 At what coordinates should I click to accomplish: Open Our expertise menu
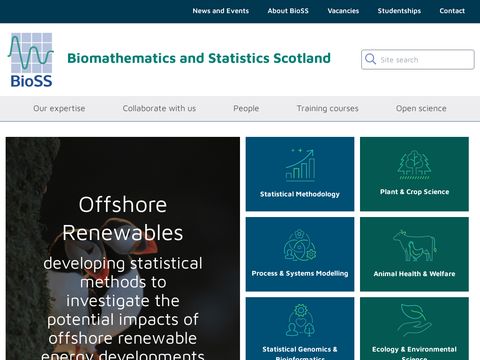59,108
